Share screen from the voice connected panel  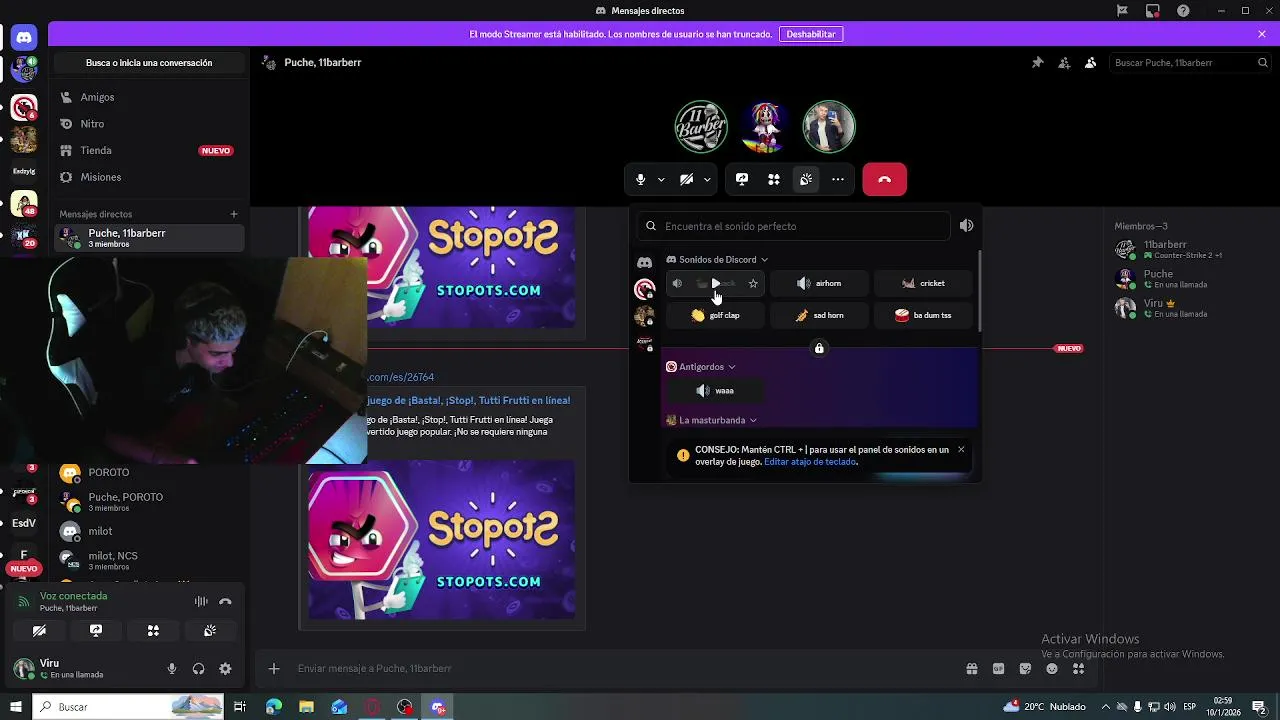pyautogui.click(x=96, y=631)
